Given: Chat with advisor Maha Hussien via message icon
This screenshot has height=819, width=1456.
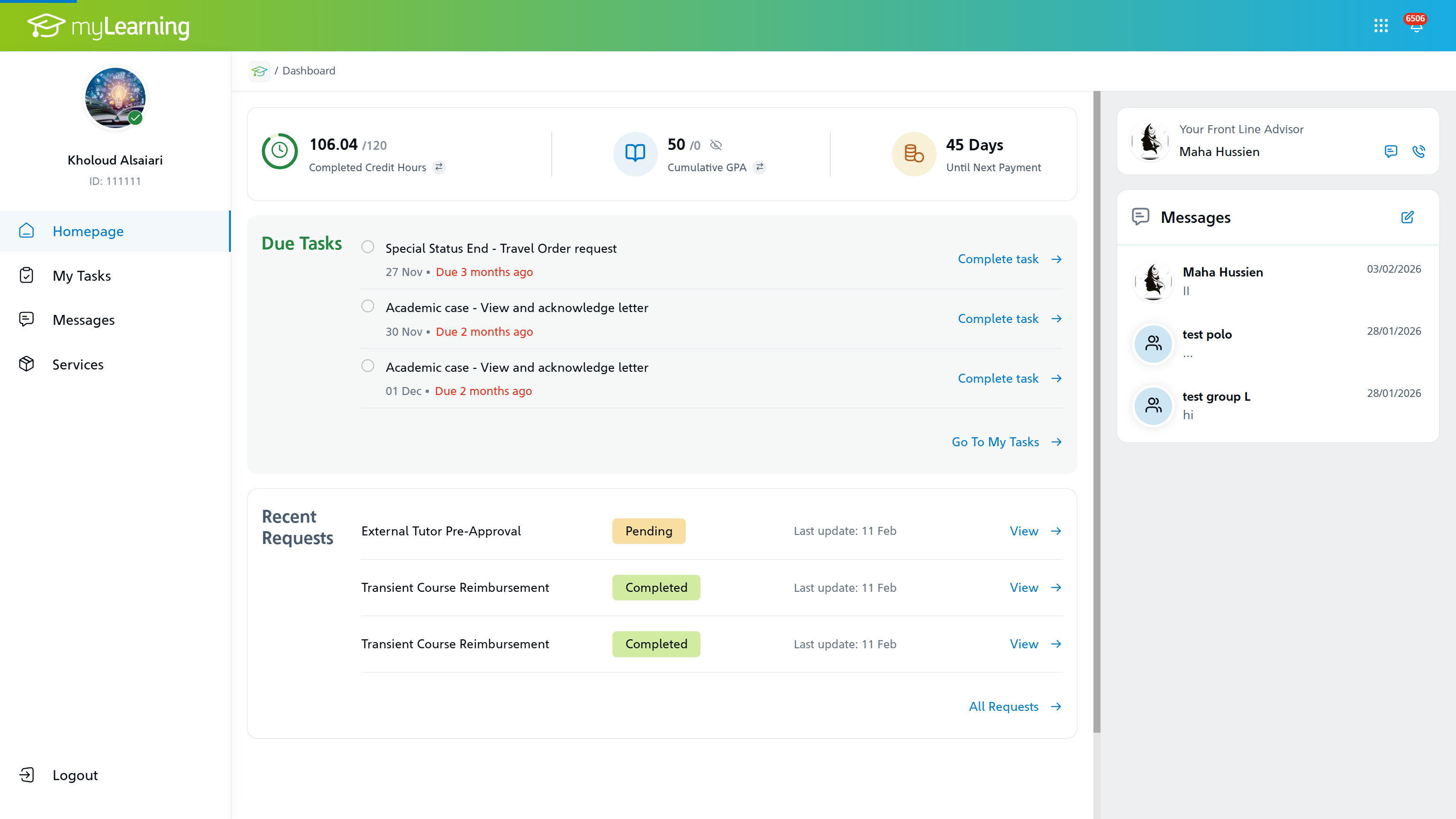Looking at the screenshot, I should pyautogui.click(x=1391, y=152).
